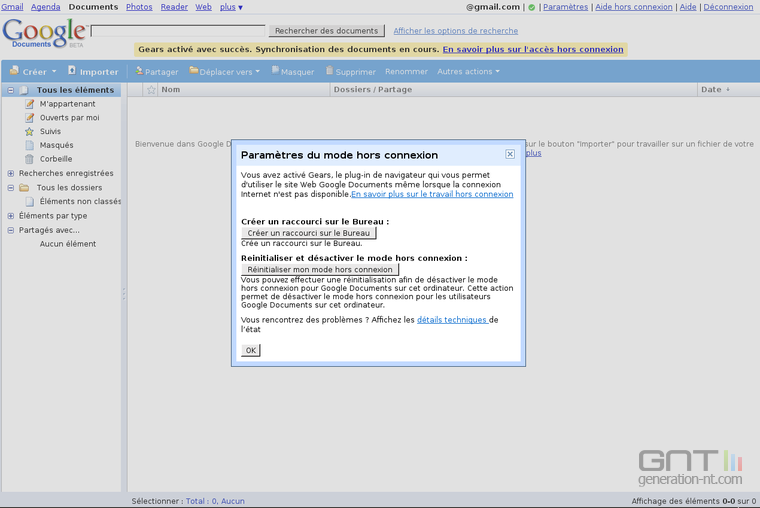Open the Créer dropdown menu
The height and width of the screenshot is (508, 760).
pyautogui.click(x=33, y=71)
